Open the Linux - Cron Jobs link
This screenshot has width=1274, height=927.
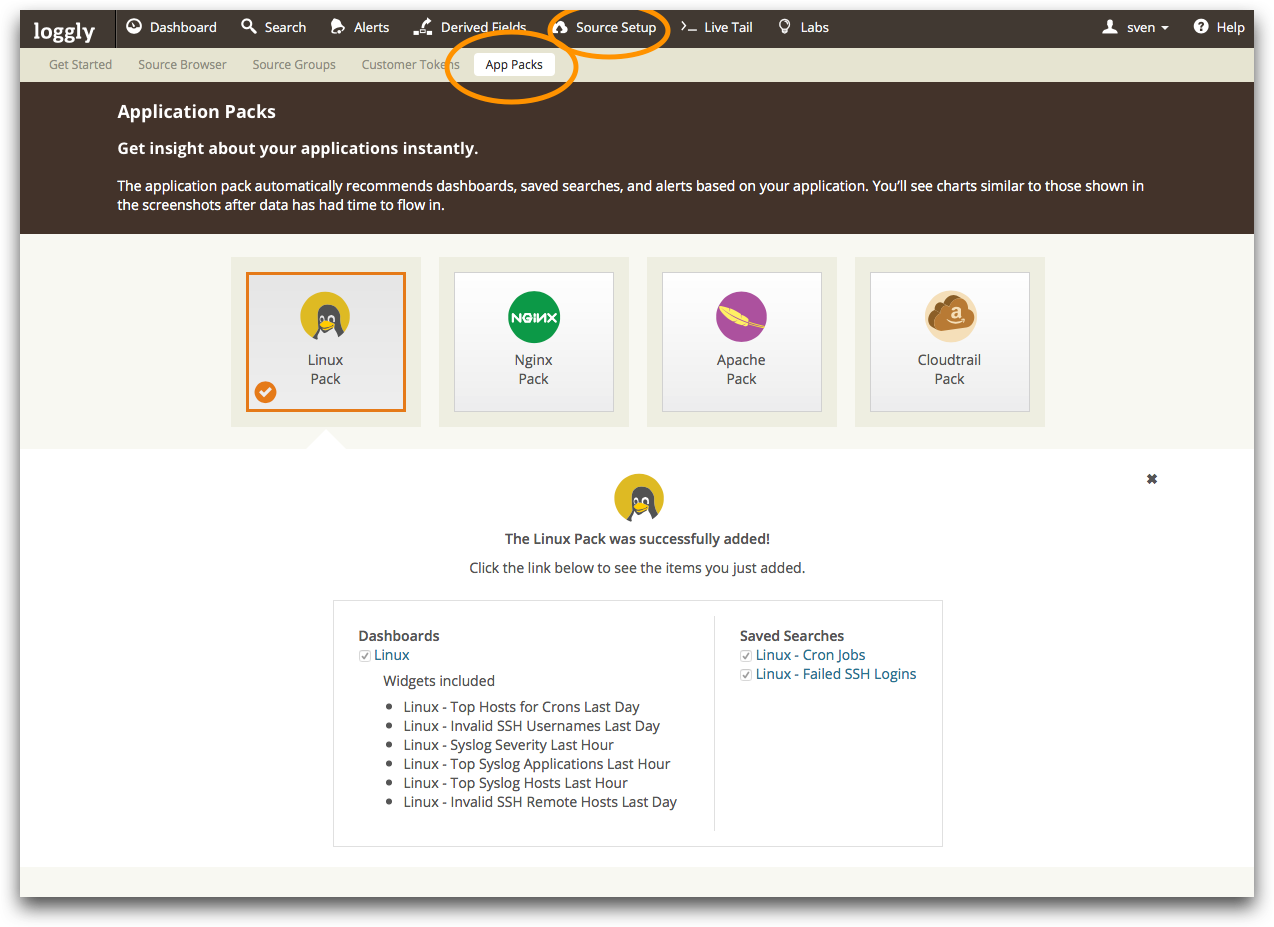pyautogui.click(x=810, y=655)
